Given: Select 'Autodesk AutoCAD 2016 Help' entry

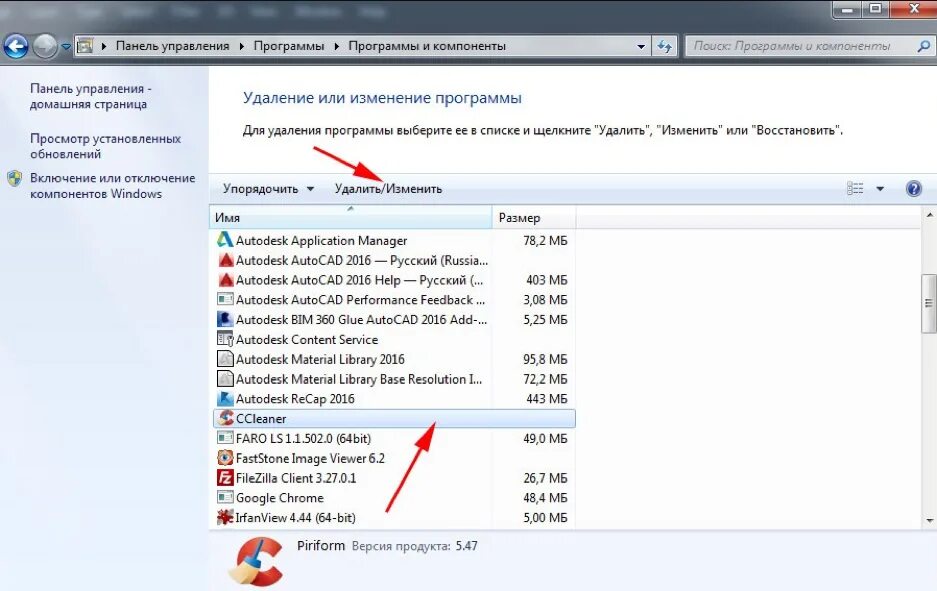Looking at the screenshot, I should coord(394,280).
